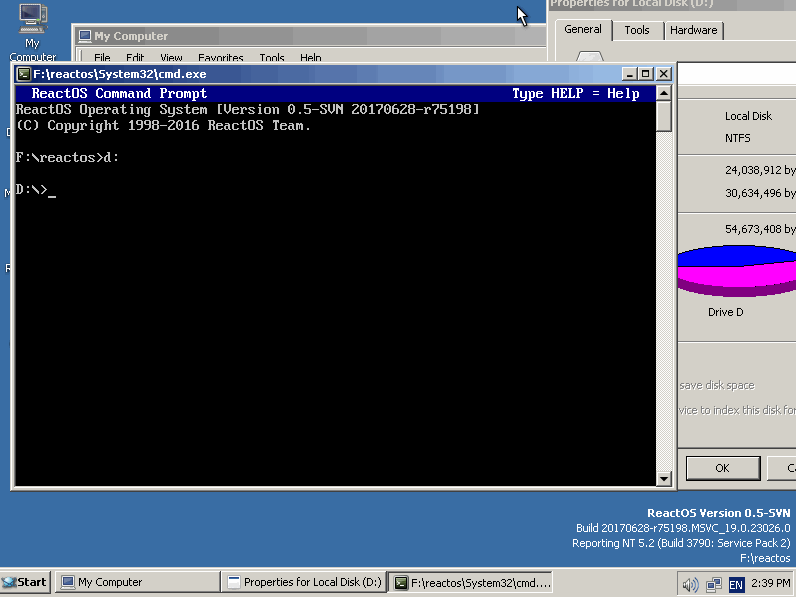This screenshot has height=597, width=796.
Task: Click the Properties dialog title bar
Action: [x=672, y=4]
